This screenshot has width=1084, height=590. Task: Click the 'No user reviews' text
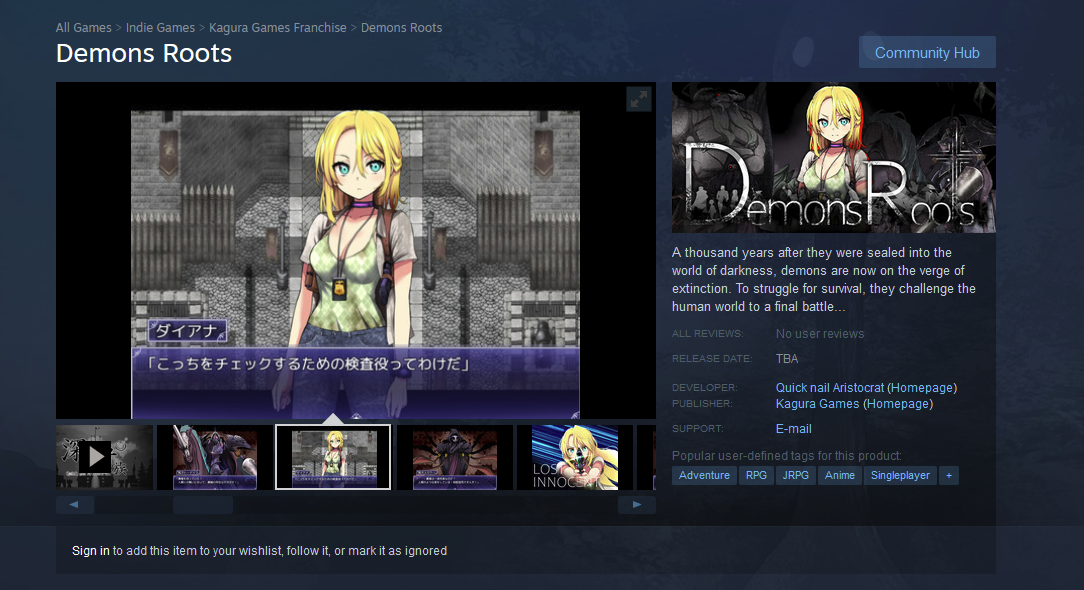(x=820, y=333)
